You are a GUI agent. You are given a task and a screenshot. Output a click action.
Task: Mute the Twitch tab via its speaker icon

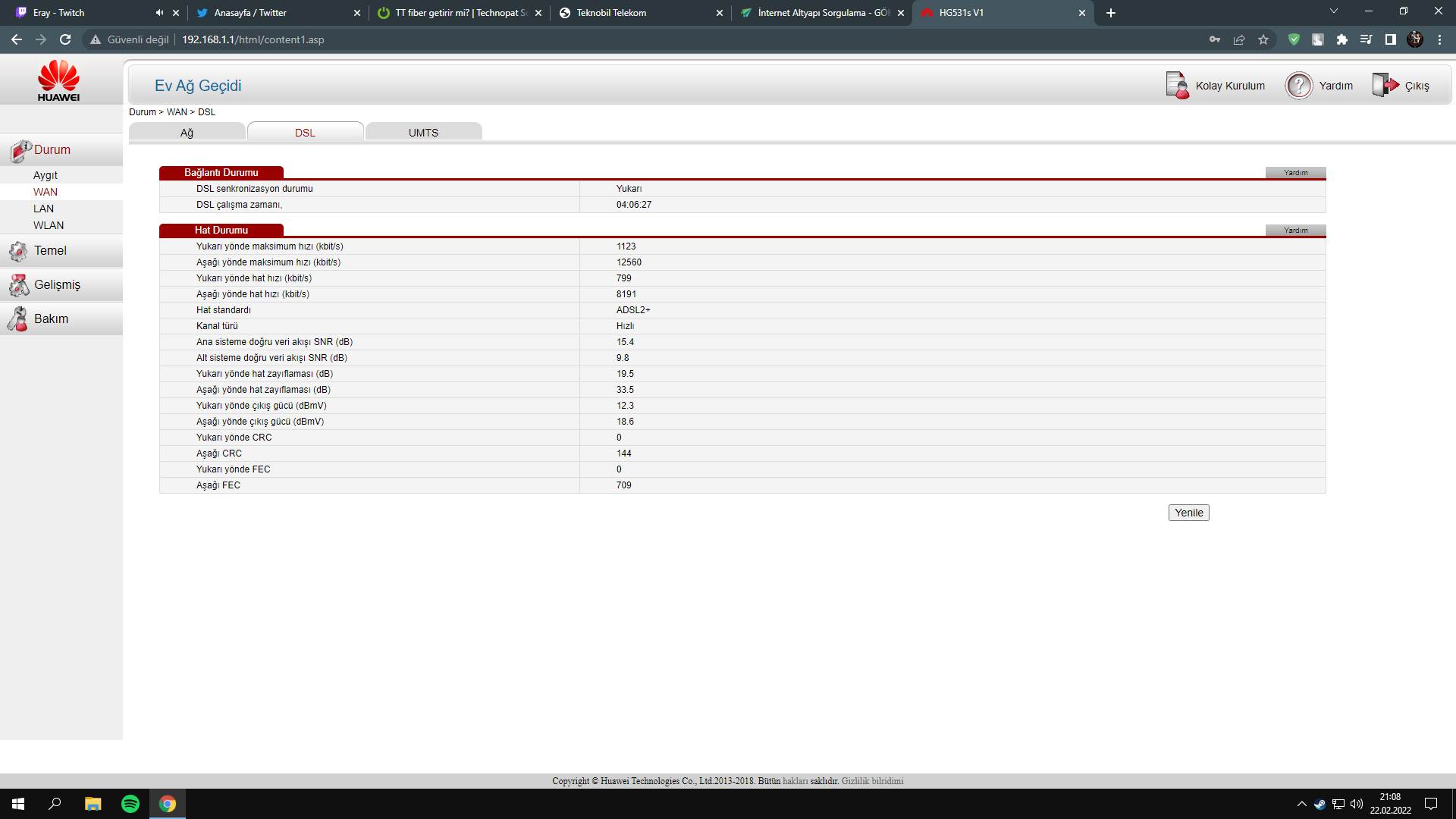(x=159, y=13)
